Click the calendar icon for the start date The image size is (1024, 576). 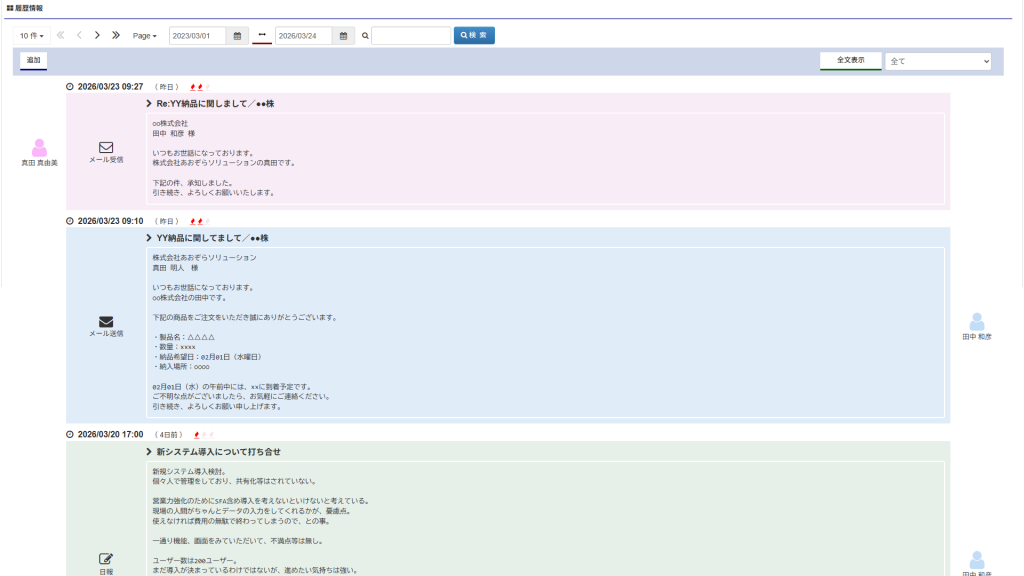(x=238, y=36)
